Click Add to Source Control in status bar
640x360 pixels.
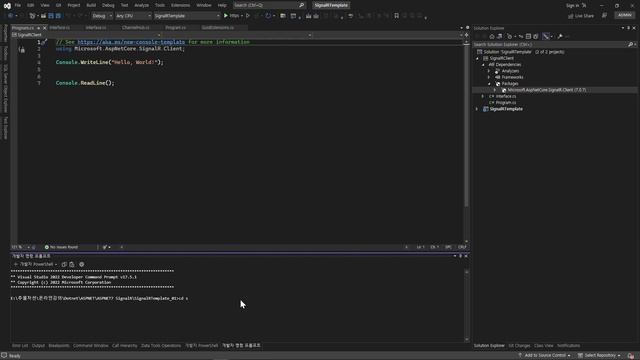click(544, 356)
